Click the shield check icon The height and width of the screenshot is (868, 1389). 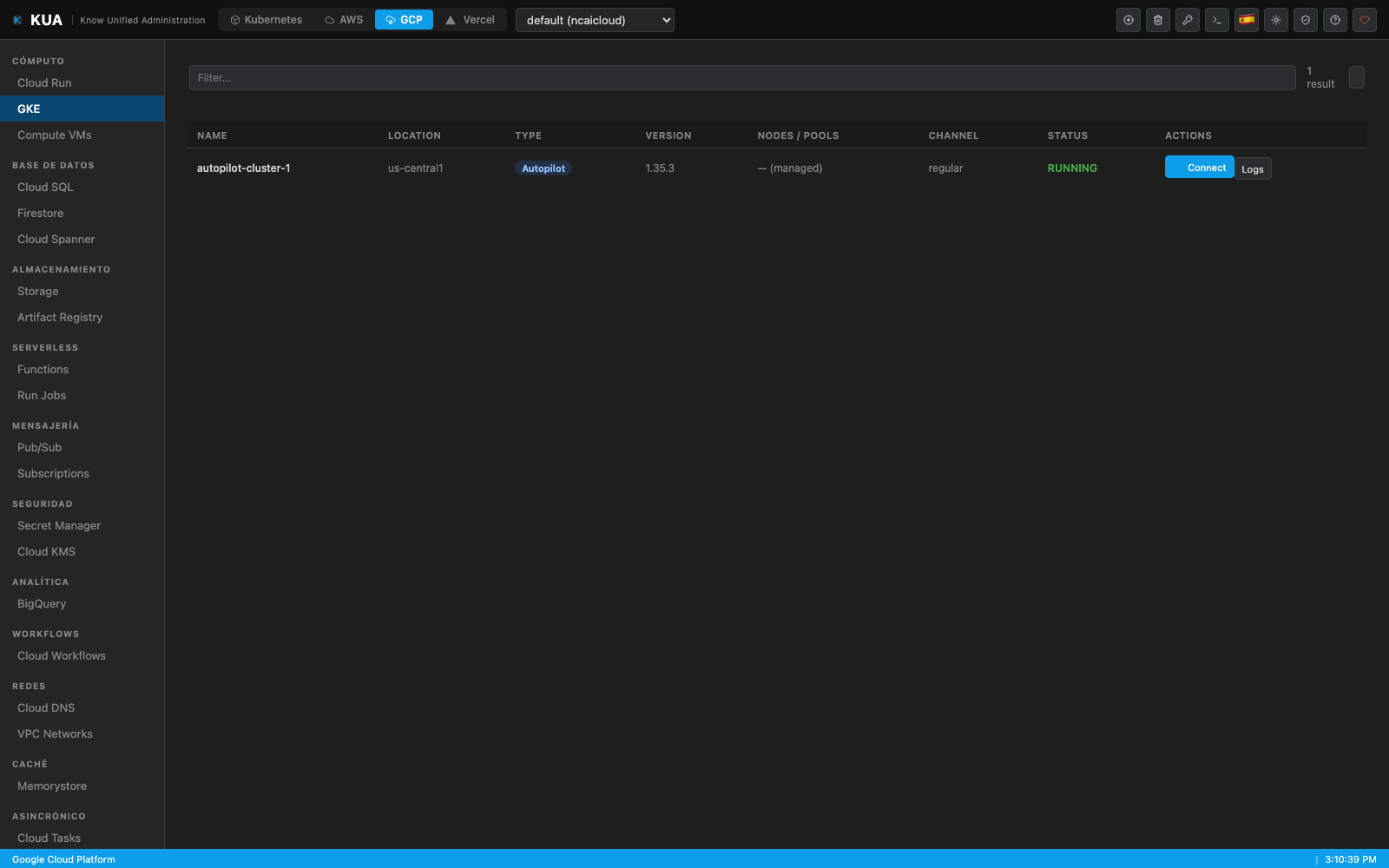pyautogui.click(x=1306, y=20)
